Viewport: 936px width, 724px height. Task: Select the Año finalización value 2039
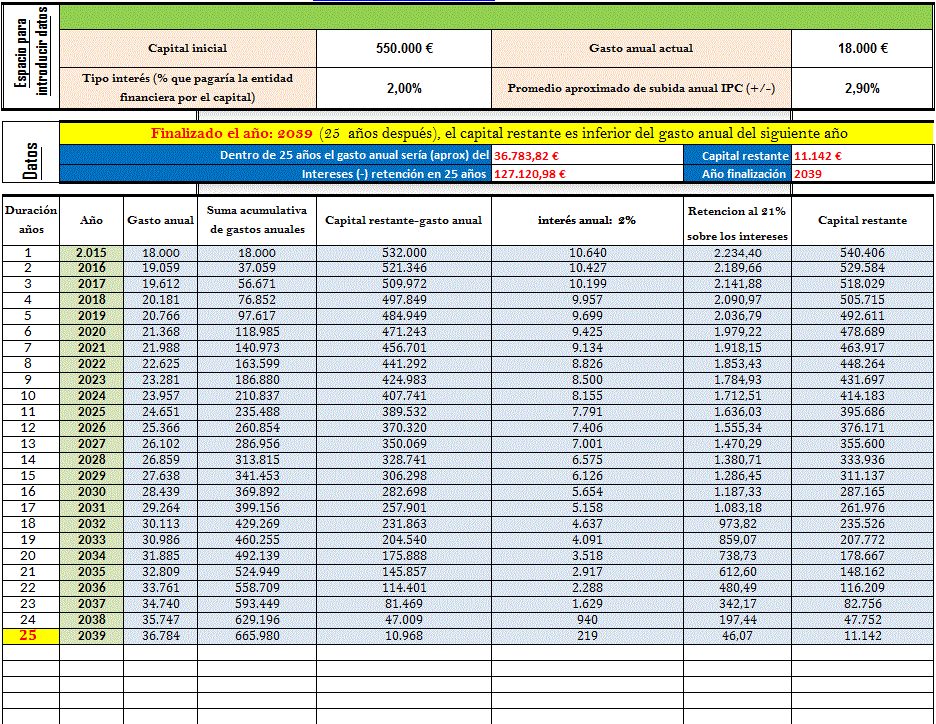(862, 174)
